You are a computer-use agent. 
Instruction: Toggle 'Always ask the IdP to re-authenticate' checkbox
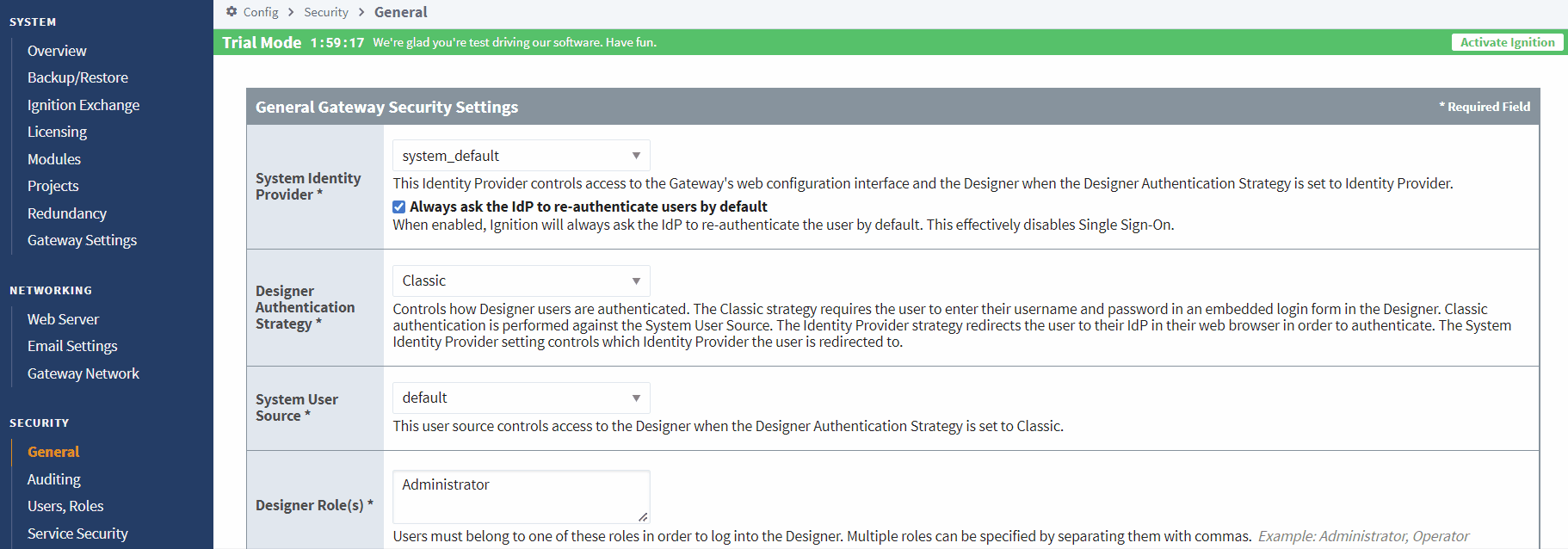(x=399, y=207)
